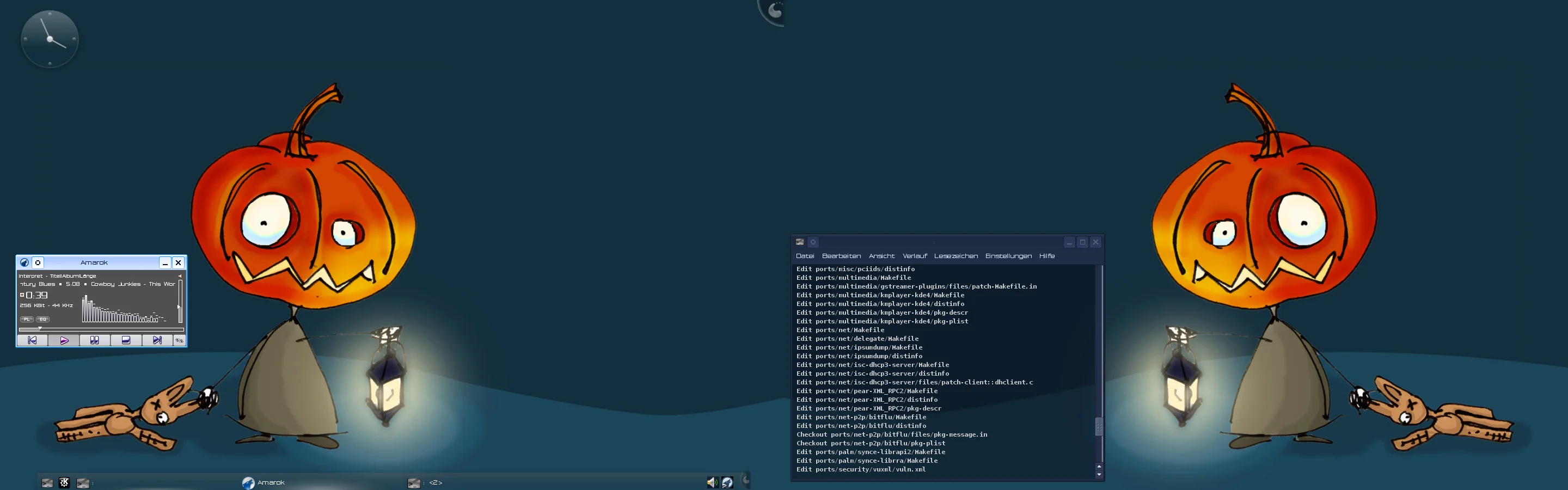This screenshot has width=1568, height=490.
Task: Skip to previous track in Amarok
Action: 32,340
